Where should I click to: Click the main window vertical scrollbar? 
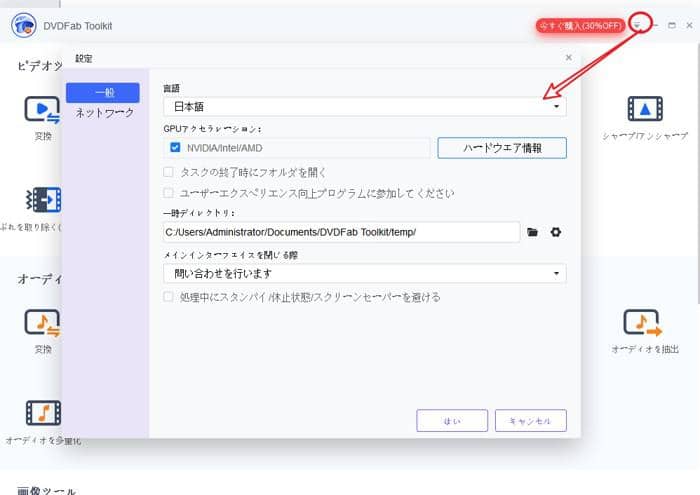coord(697,174)
